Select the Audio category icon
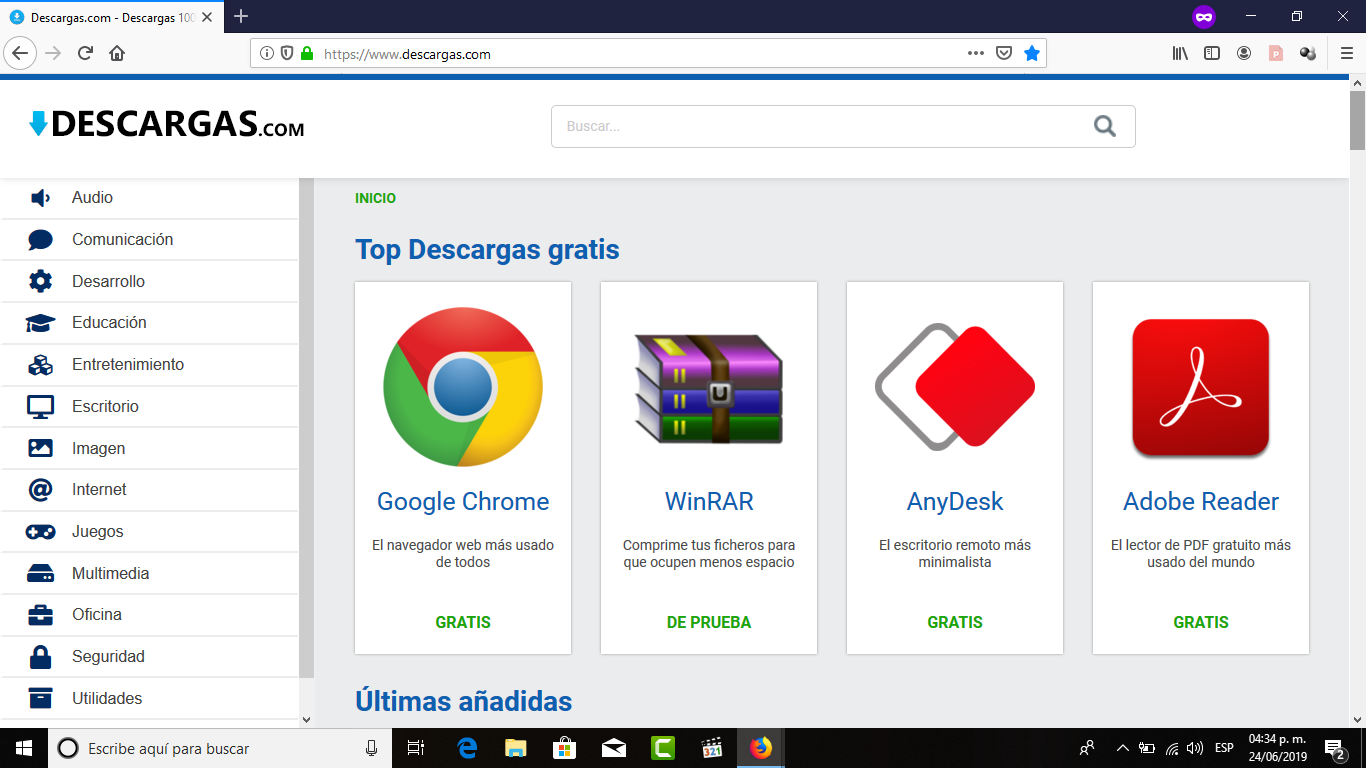 [38, 197]
